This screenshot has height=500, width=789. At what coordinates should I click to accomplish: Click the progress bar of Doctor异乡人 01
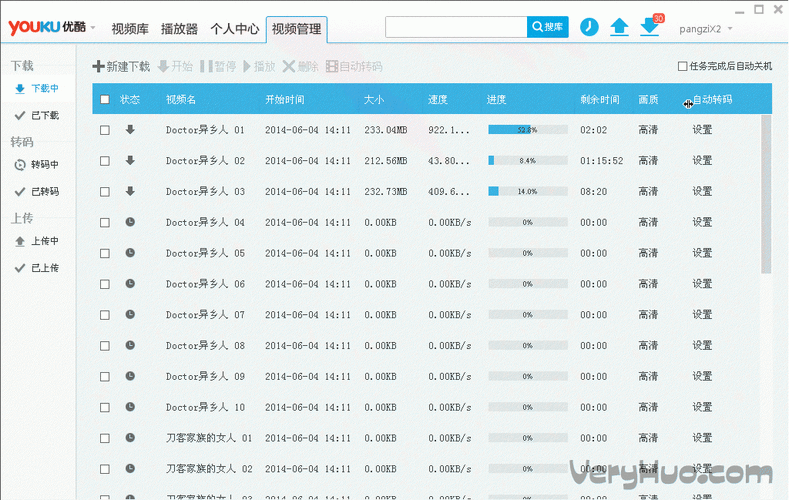click(527, 130)
